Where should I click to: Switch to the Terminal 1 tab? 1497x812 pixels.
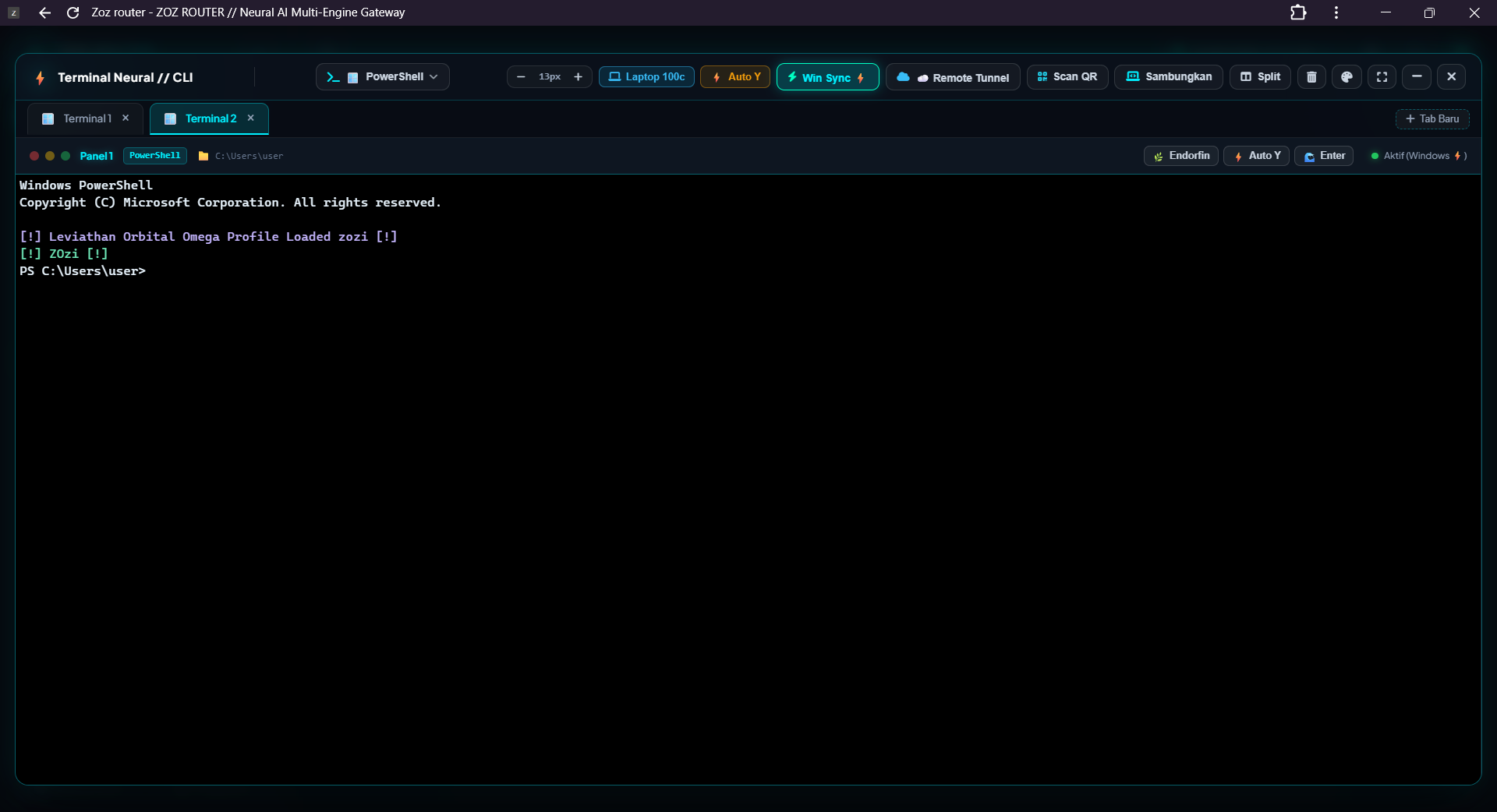pos(87,118)
